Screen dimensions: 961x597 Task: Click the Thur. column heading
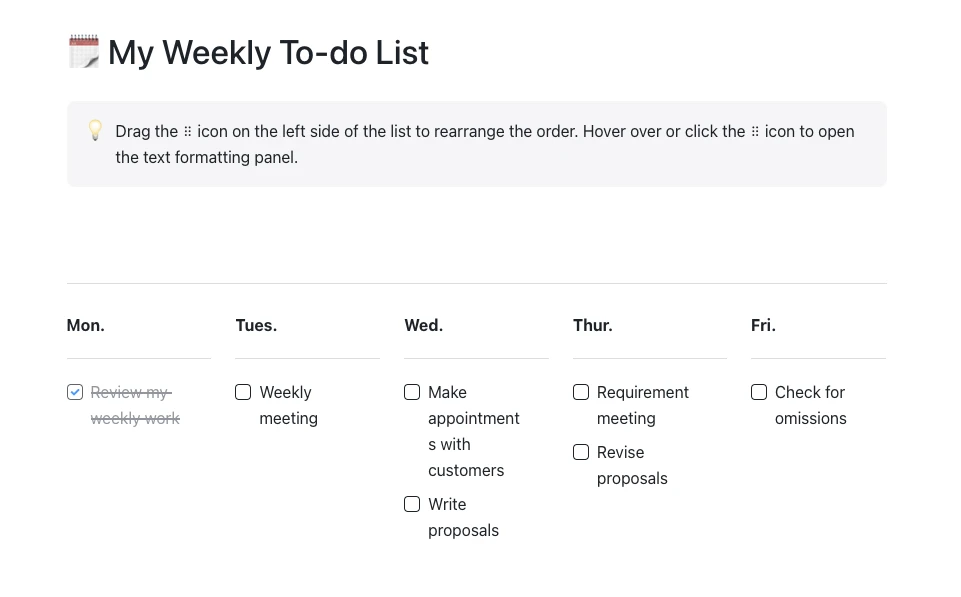[x=593, y=325]
